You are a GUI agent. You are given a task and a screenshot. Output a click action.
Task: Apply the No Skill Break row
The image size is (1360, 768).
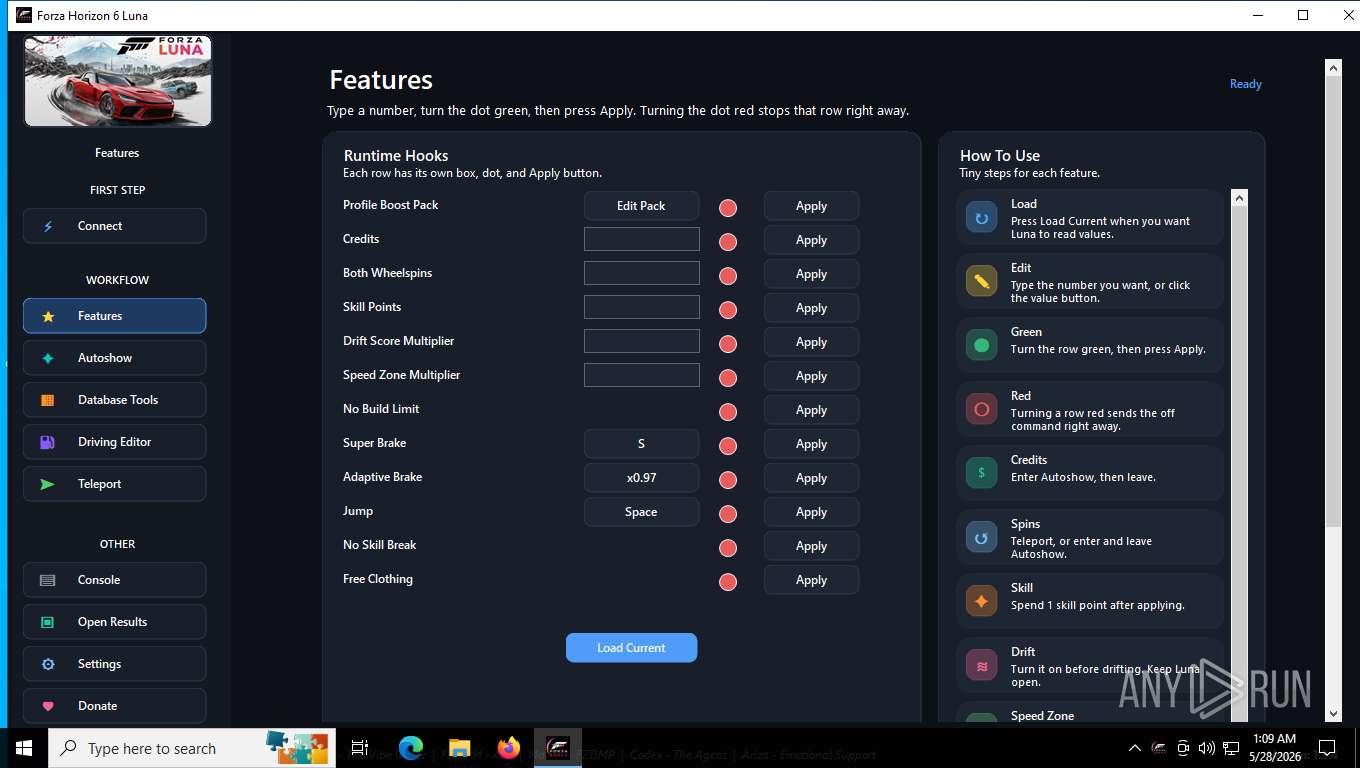tap(811, 546)
